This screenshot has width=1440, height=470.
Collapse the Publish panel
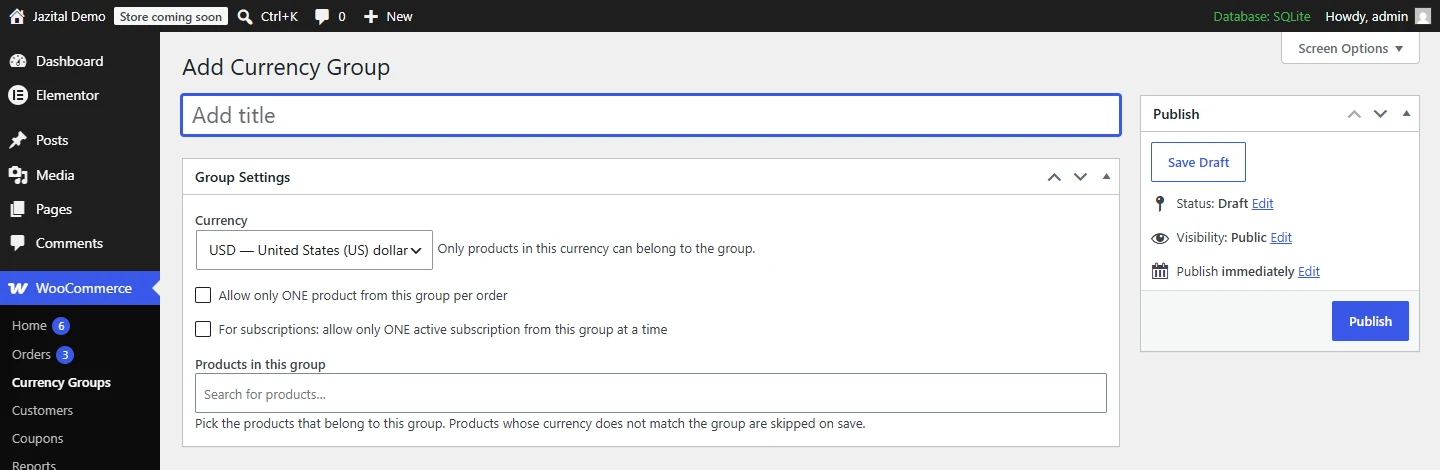coord(1406,114)
